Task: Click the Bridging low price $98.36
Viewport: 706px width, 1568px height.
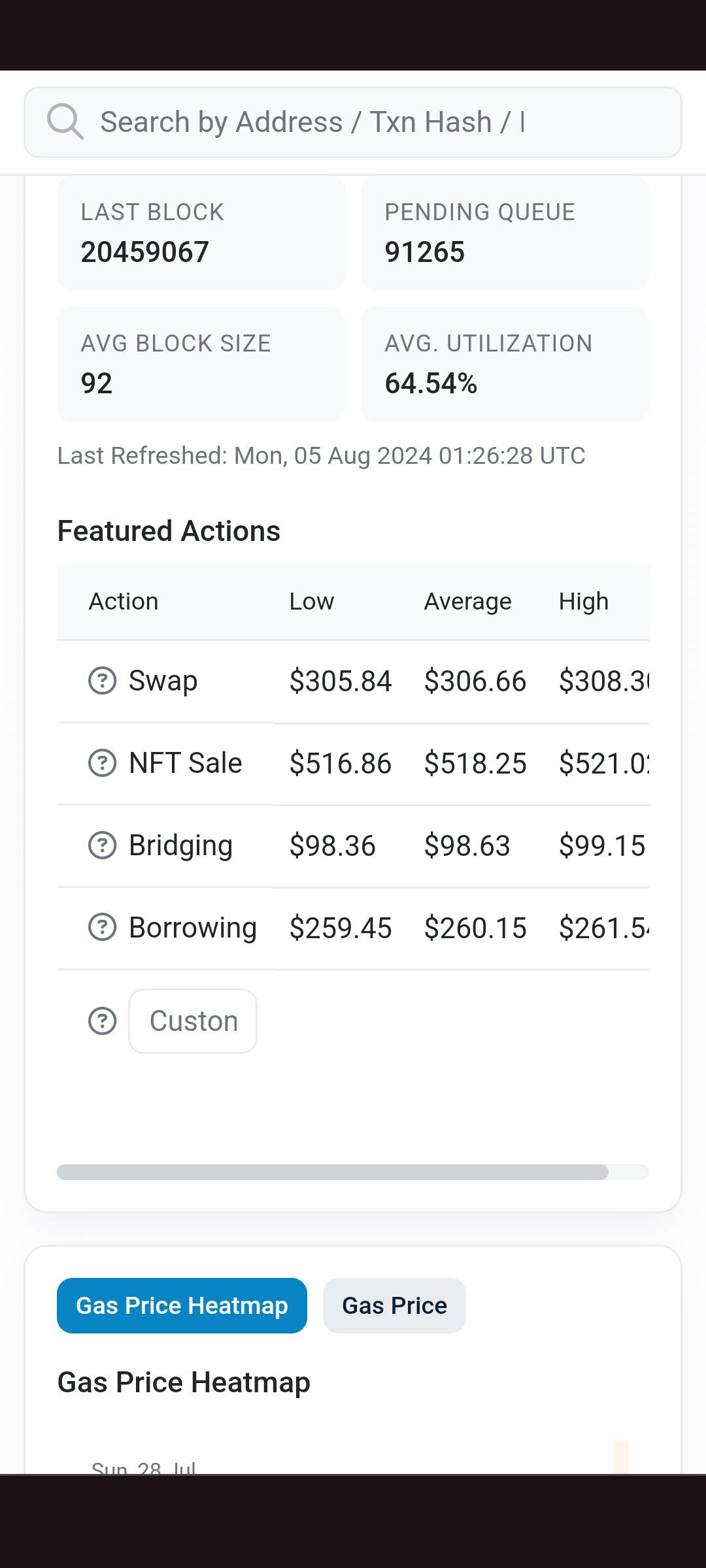Action: [333, 846]
